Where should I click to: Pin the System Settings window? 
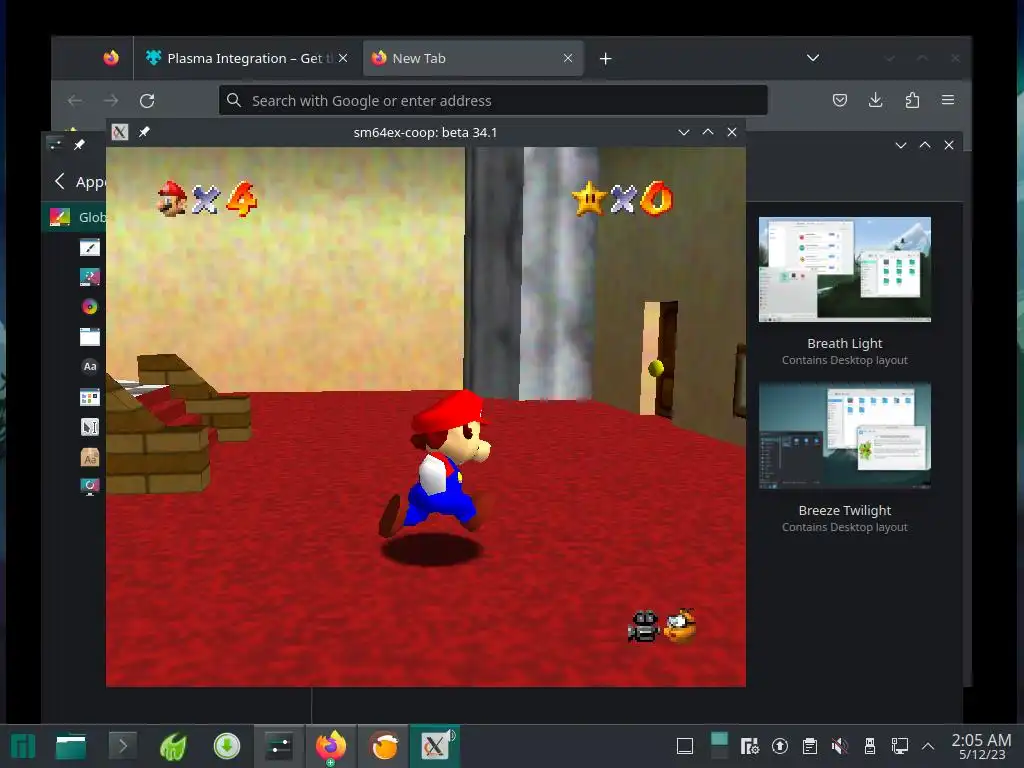(x=79, y=144)
